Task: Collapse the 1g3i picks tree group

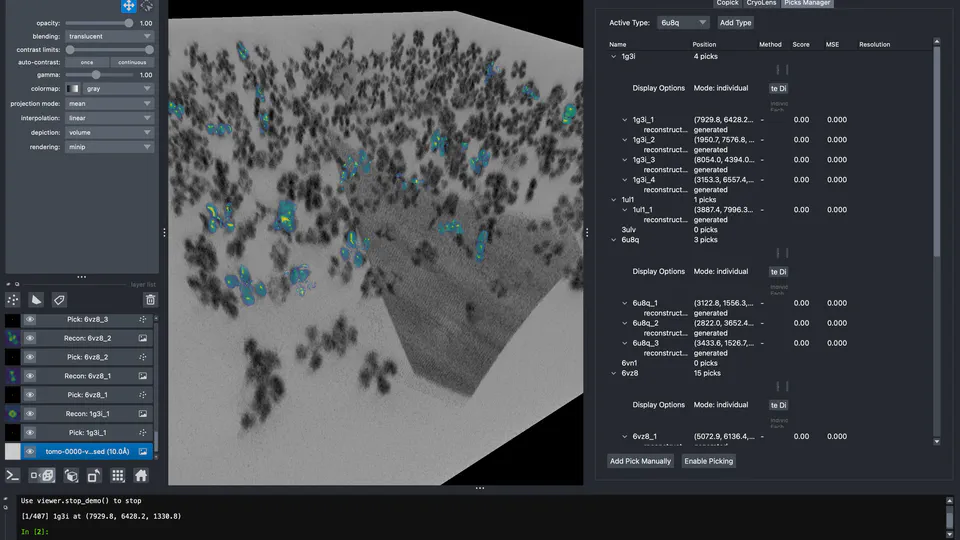Action: click(613, 56)
